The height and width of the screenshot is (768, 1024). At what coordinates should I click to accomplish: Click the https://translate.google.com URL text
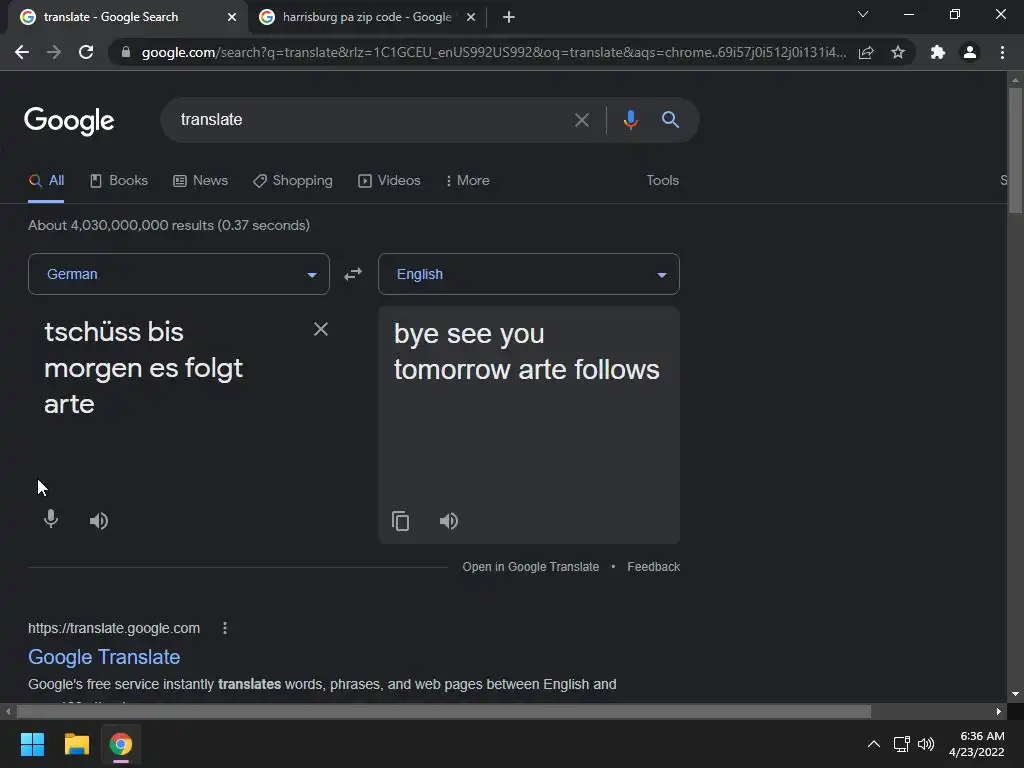(114, 628)
